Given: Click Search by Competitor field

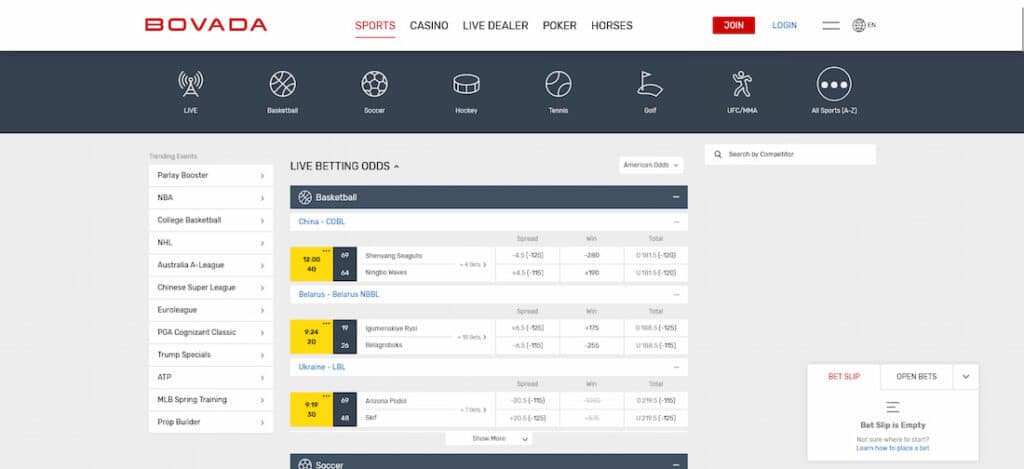Looking at the screenshot, I should tap(790, 155).
